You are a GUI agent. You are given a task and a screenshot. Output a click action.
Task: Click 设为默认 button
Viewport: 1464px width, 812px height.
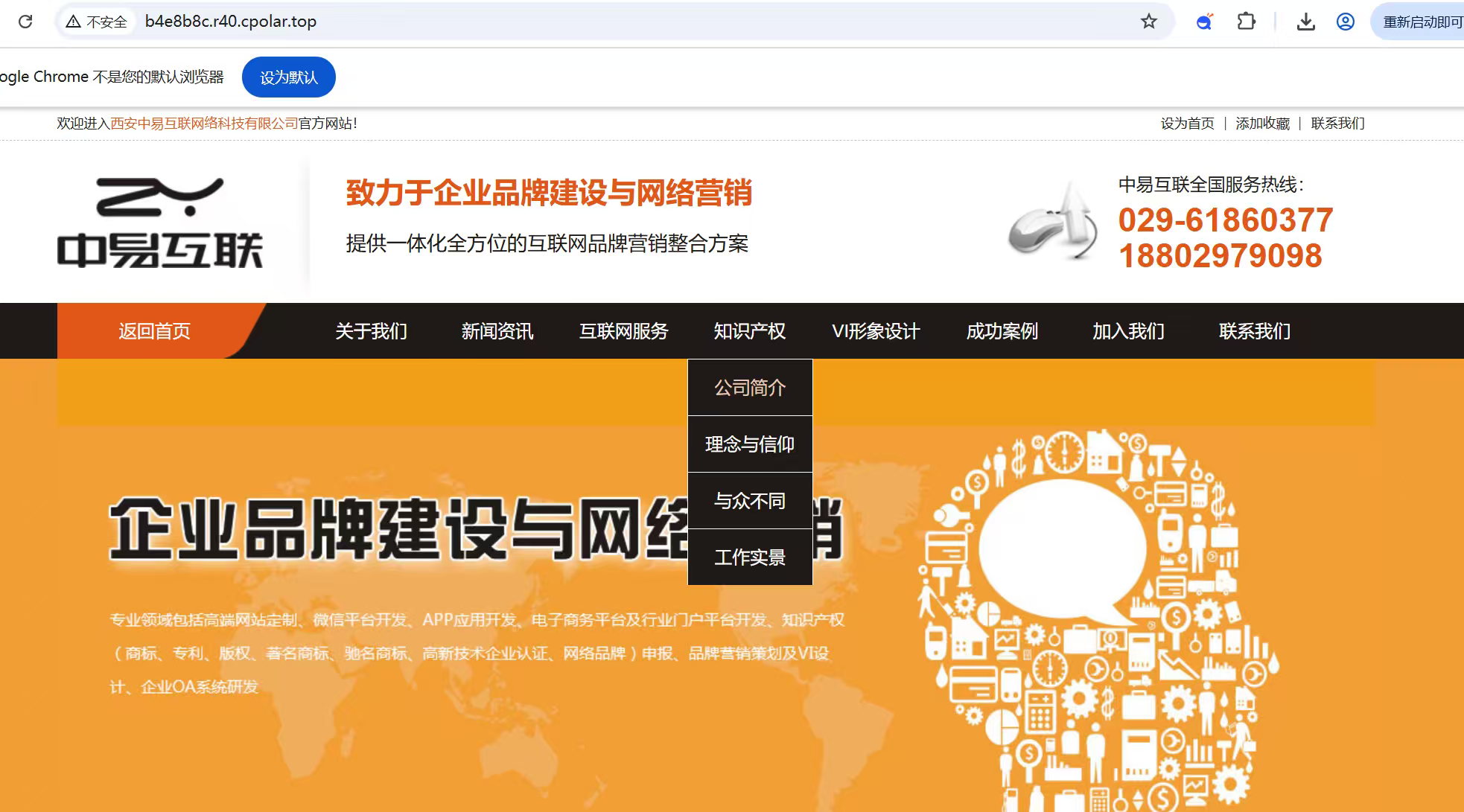click(288, 77)
